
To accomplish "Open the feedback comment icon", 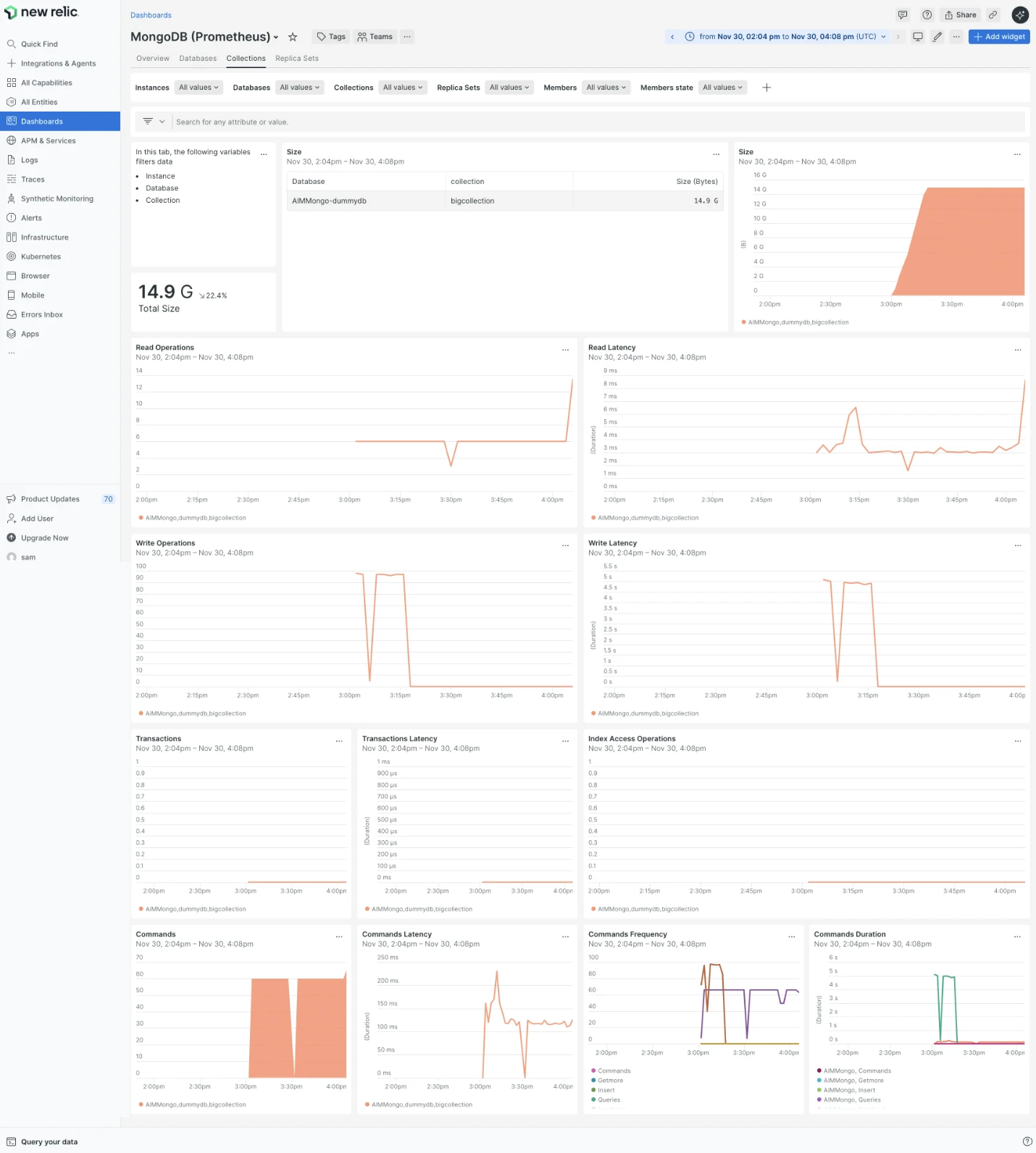I will (903, 14).
